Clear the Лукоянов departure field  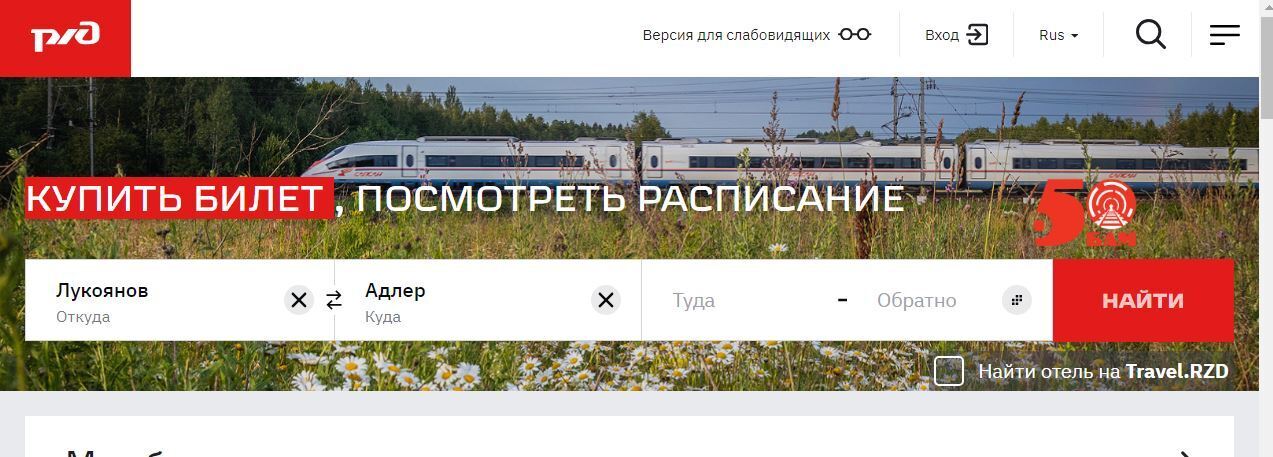pyautogui.click(x=298, y=300)
